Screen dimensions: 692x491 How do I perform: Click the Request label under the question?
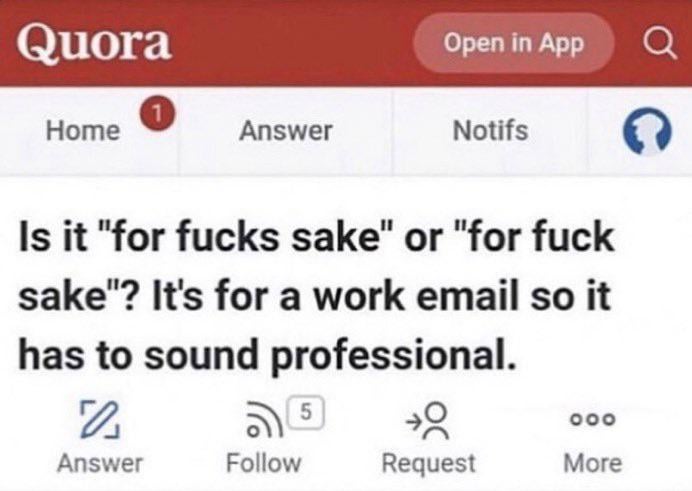click(429, 463)
